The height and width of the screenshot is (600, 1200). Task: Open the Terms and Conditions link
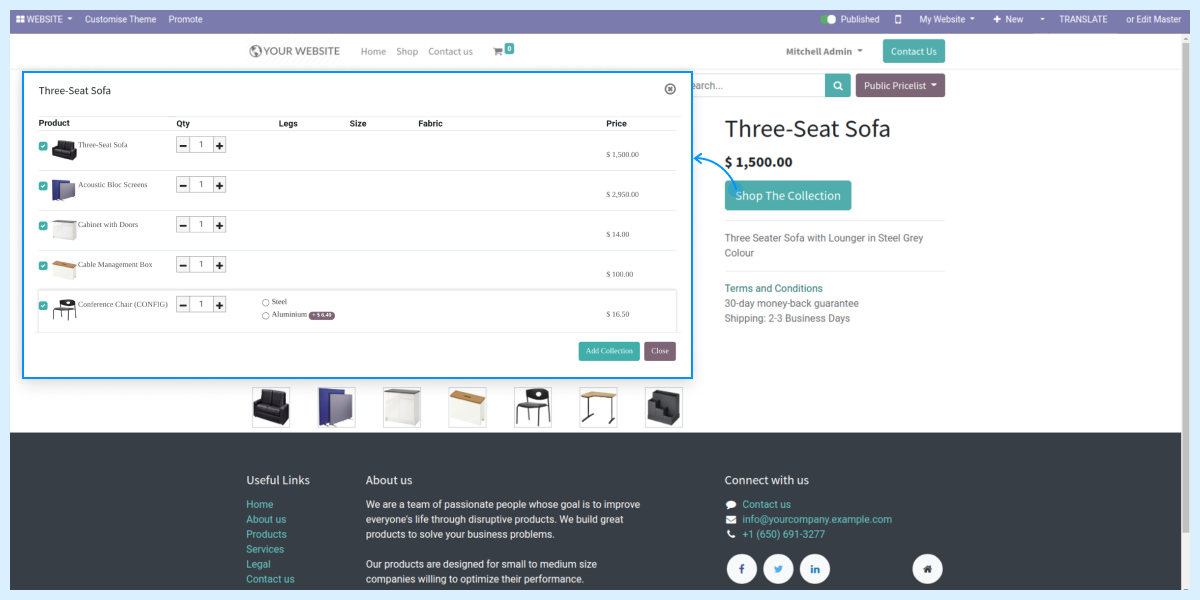coord(773,288)
